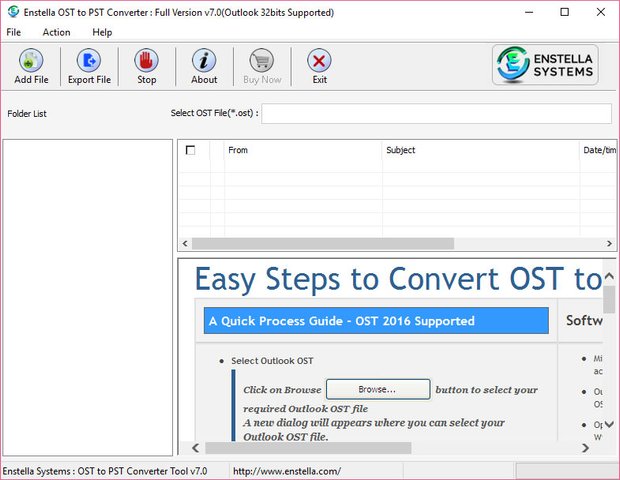Click the app icon in title bar
Viewport: 620px width, 480px height.
click(x=13, y=12)
